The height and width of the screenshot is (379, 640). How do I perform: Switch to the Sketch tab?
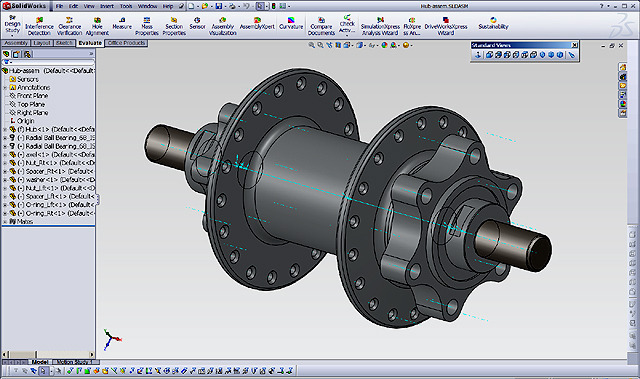tap(64, 43)
